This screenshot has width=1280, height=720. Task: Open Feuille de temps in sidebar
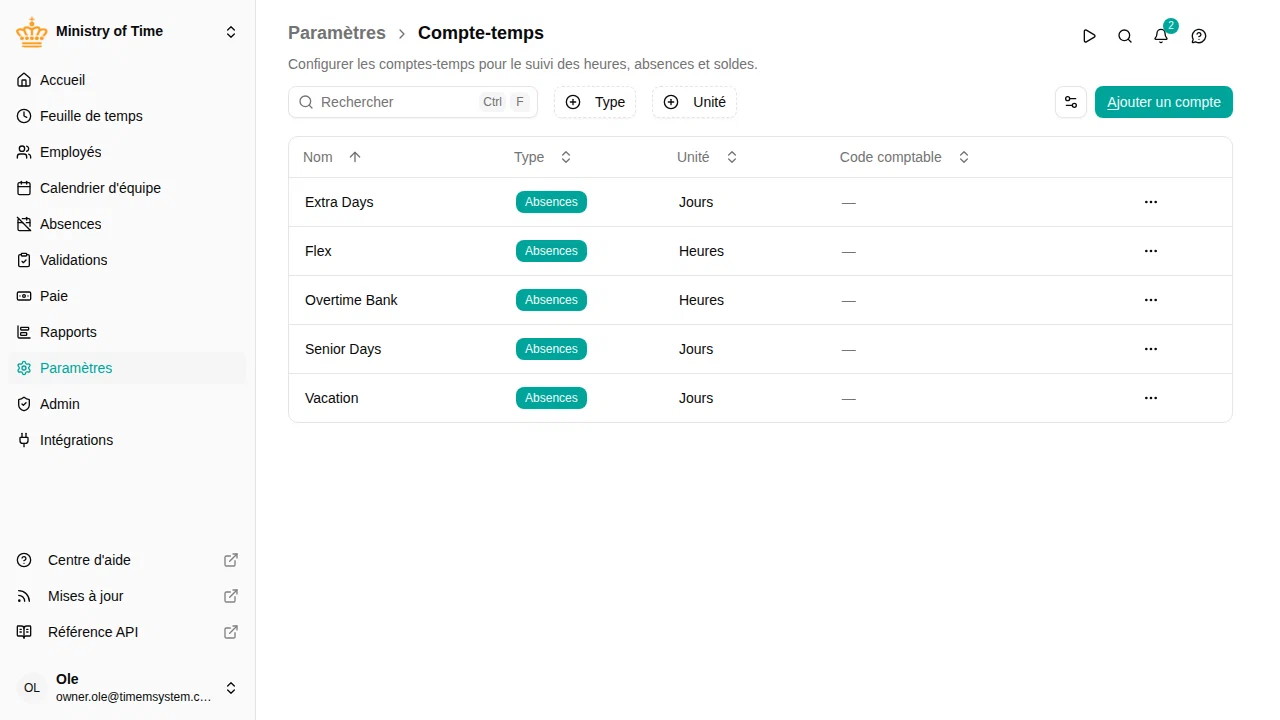tap(127, 116)
